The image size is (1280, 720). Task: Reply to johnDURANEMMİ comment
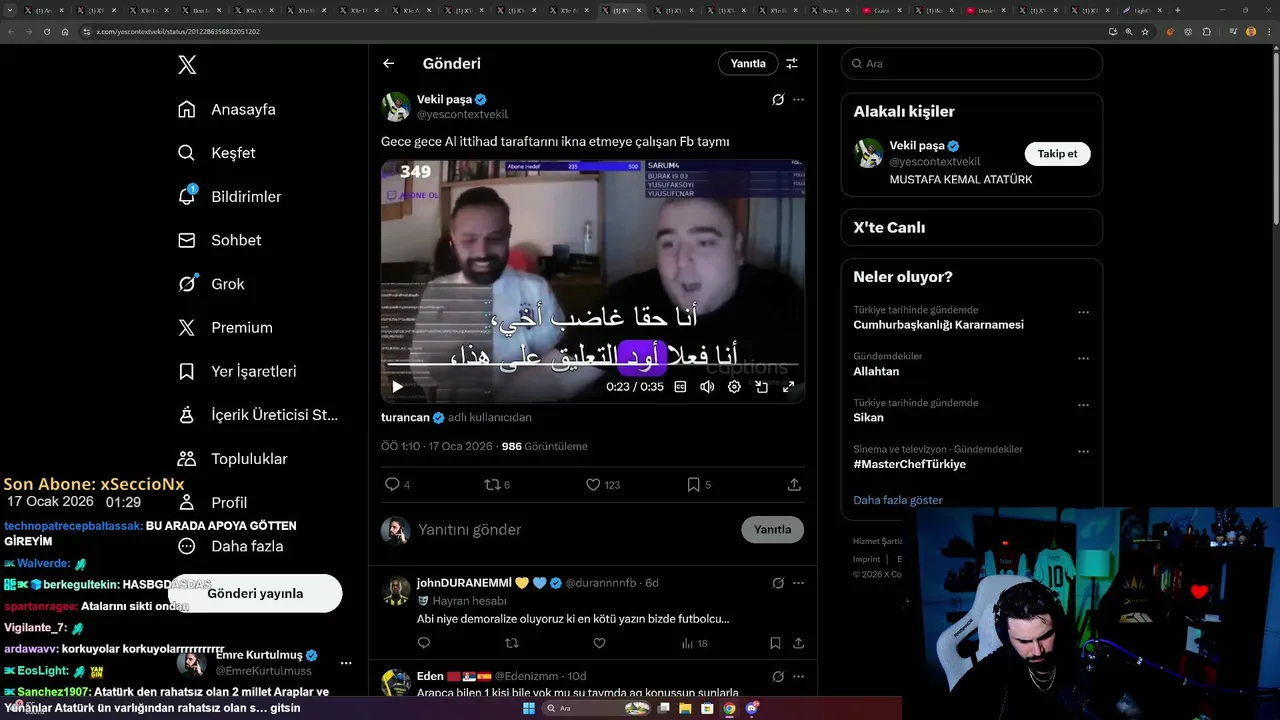(x=424, y=644)
